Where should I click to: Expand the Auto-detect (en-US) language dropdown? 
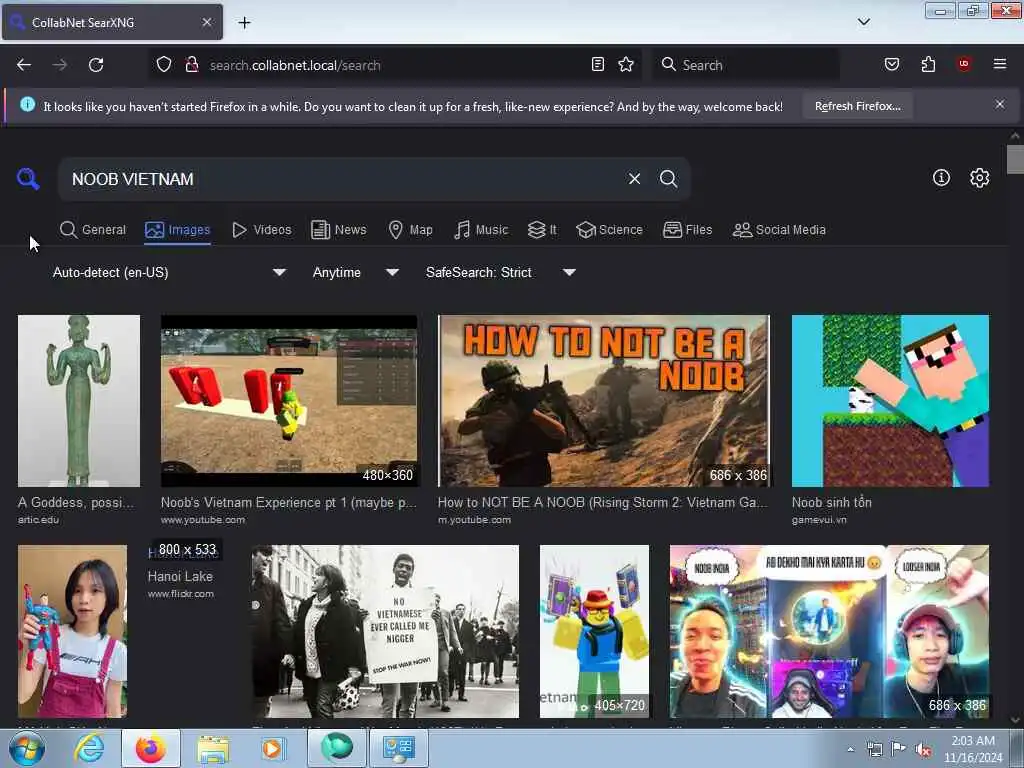[x=168, y=272]
